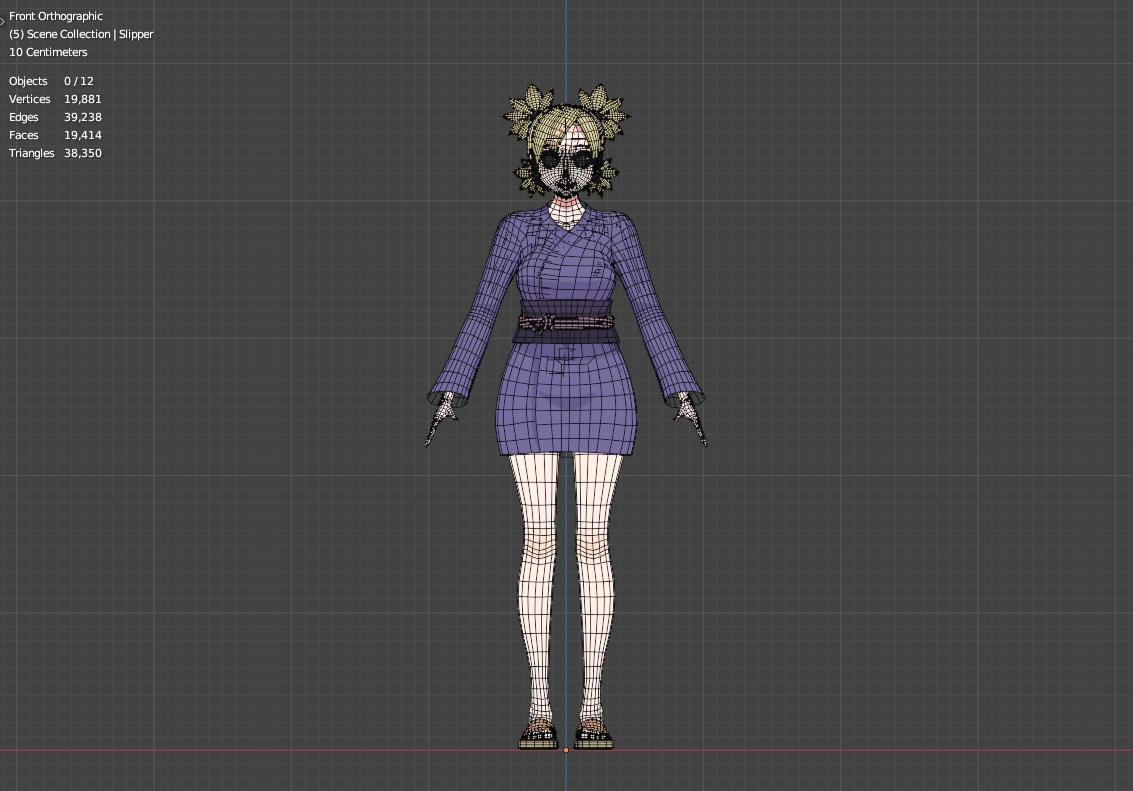Click the Triangles '38,350' statistic
Screen dimensions: 1133x791
tap(82, 153)
